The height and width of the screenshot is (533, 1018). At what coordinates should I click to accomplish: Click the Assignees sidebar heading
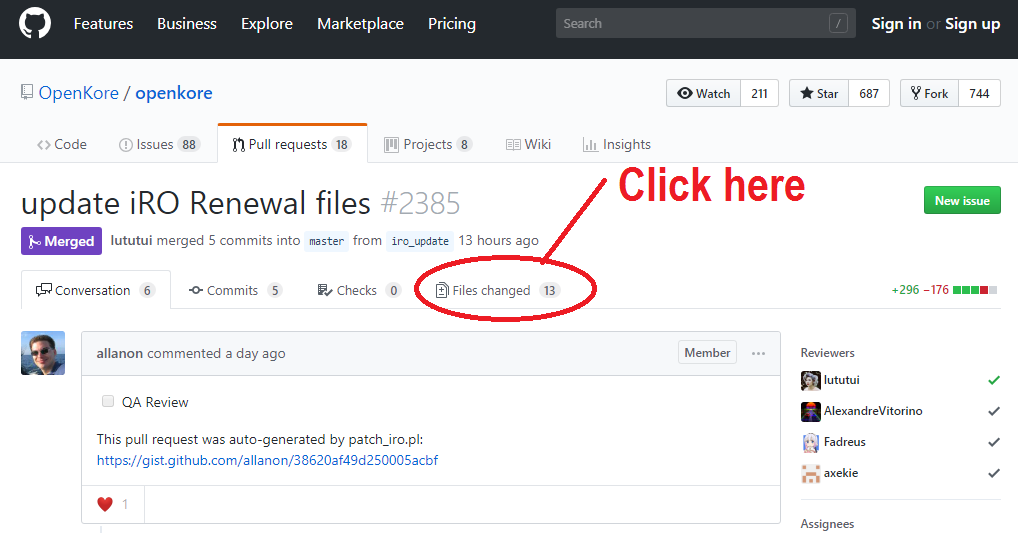827,524
